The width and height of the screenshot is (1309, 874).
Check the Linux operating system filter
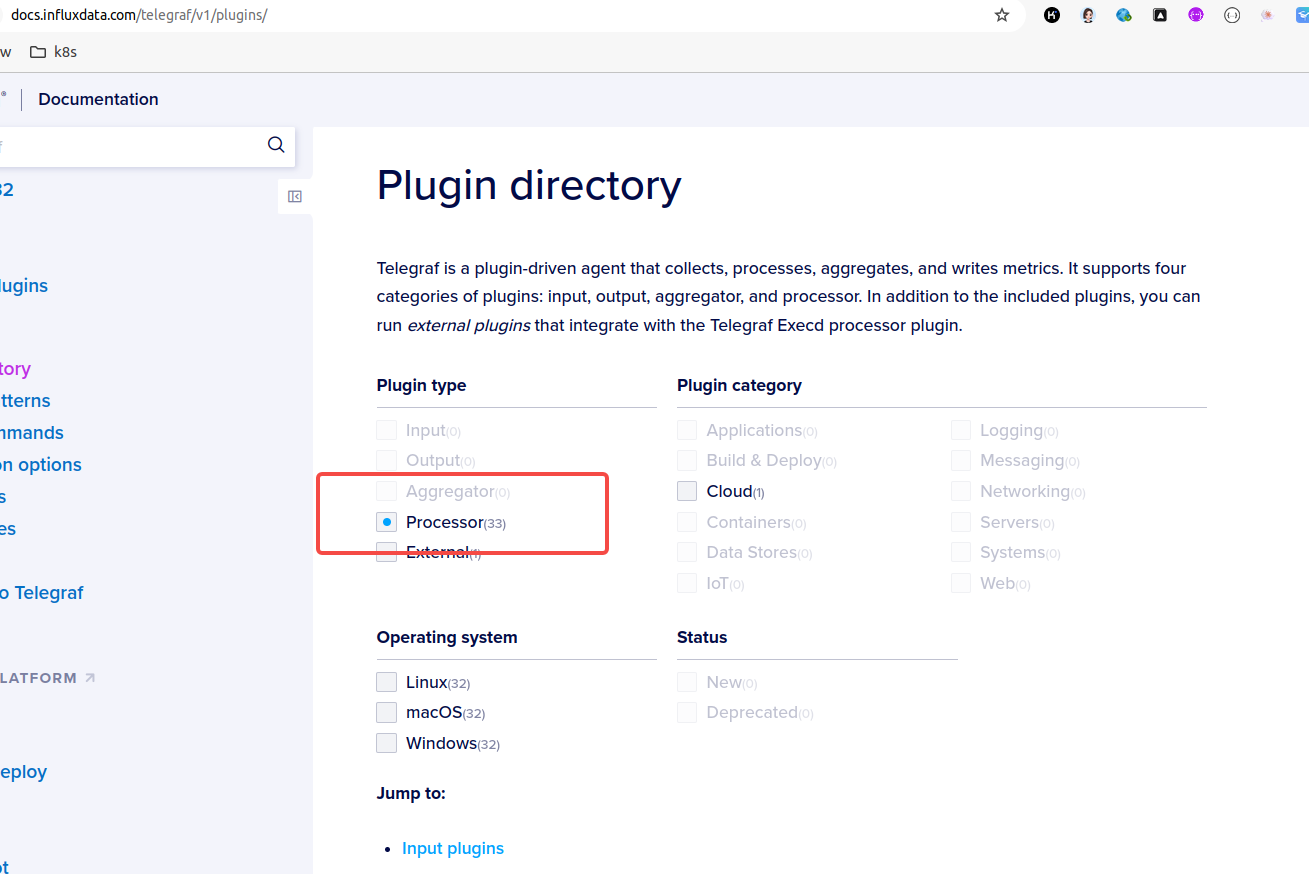pyautogui.click(x=387, y=682)
